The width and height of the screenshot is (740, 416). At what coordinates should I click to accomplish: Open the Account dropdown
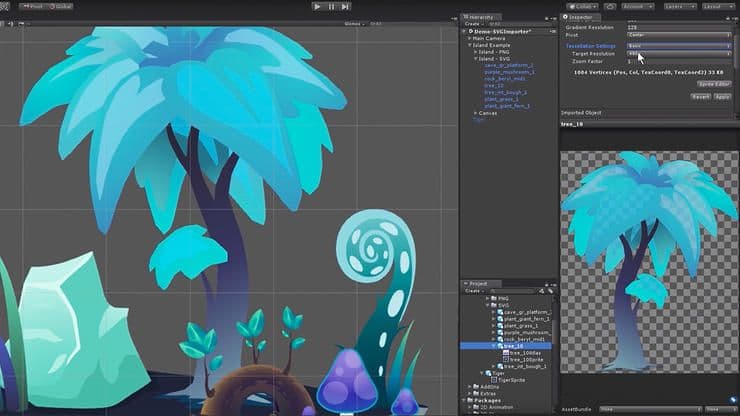638,7
